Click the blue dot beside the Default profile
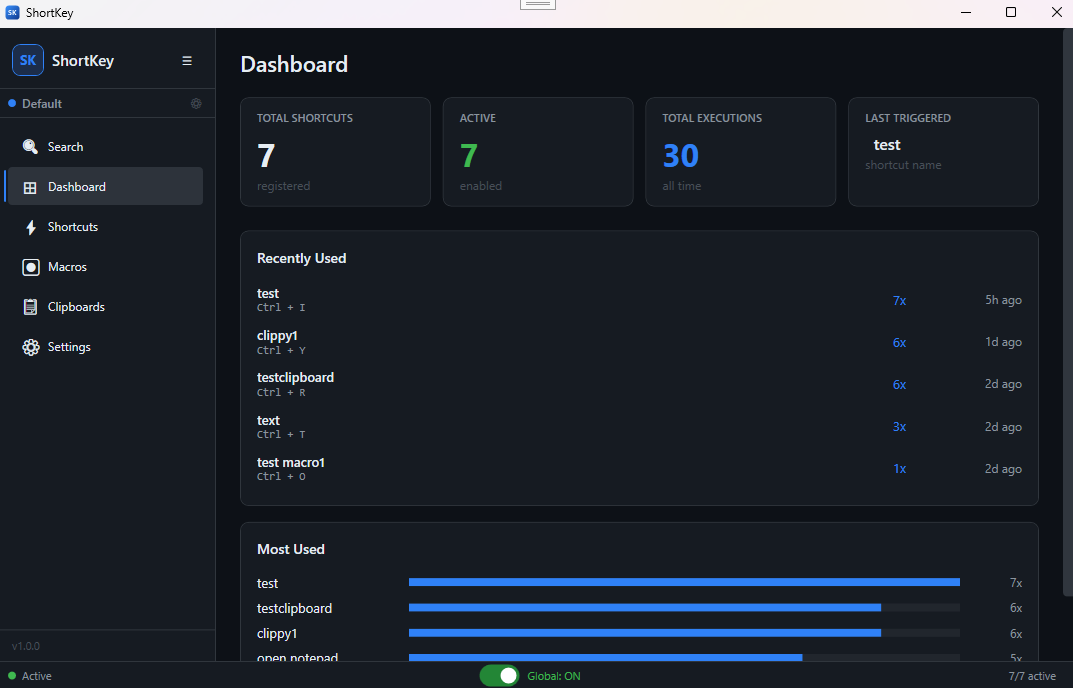The height and width of the screenshot is (688, 1073). click(12, 103)
